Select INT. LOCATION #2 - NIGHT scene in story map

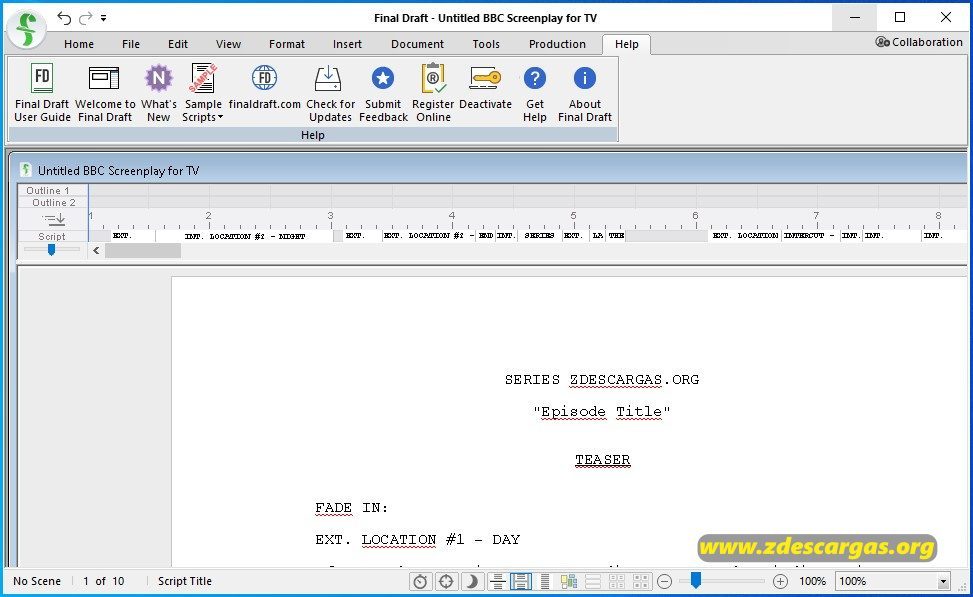pyautogui.click(x=244, y=236)
